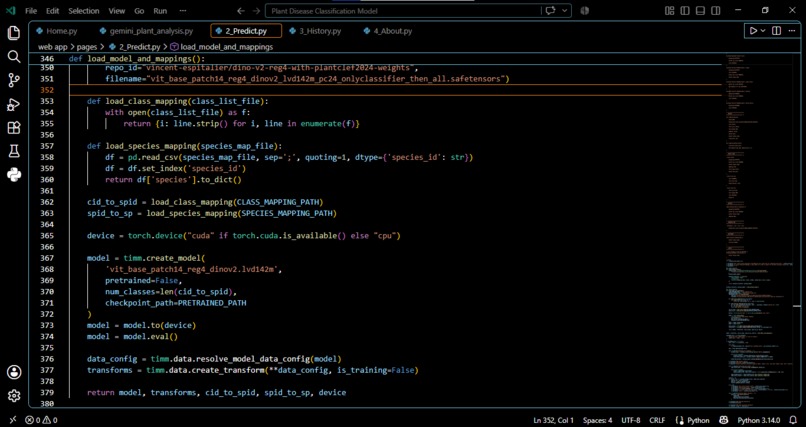Open the Manage gear menu
Viewport: 806px width, 427px height.
pos(14,395)
